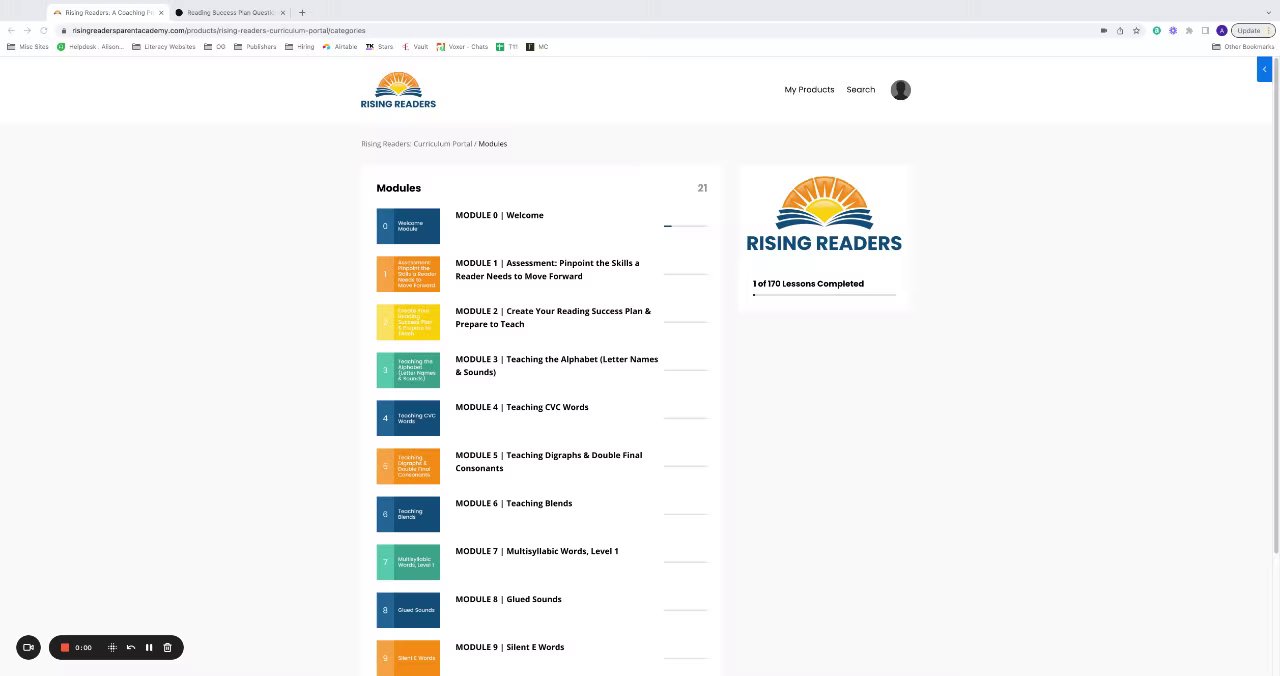The height and width of the screenshot is (676, 1280).
Task: Expand the blue side panel arrow
Action: pos(1264,69)
